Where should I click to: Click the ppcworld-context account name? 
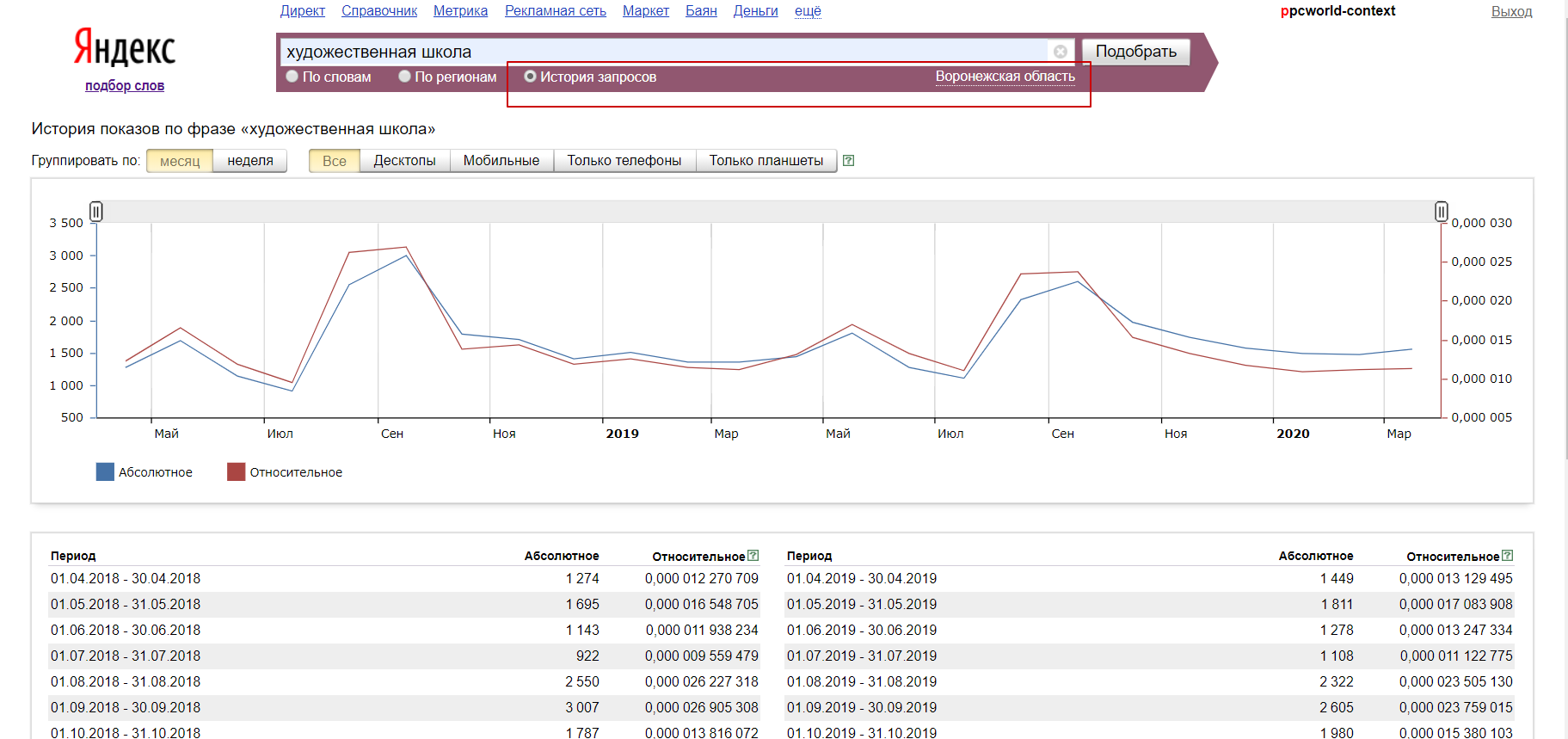click(1337, 11)
